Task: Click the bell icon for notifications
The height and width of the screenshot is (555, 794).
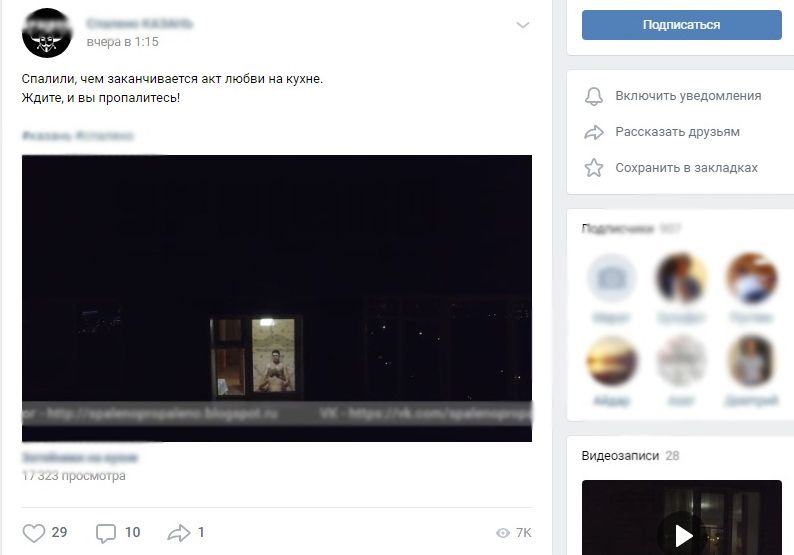Action: 594,96
